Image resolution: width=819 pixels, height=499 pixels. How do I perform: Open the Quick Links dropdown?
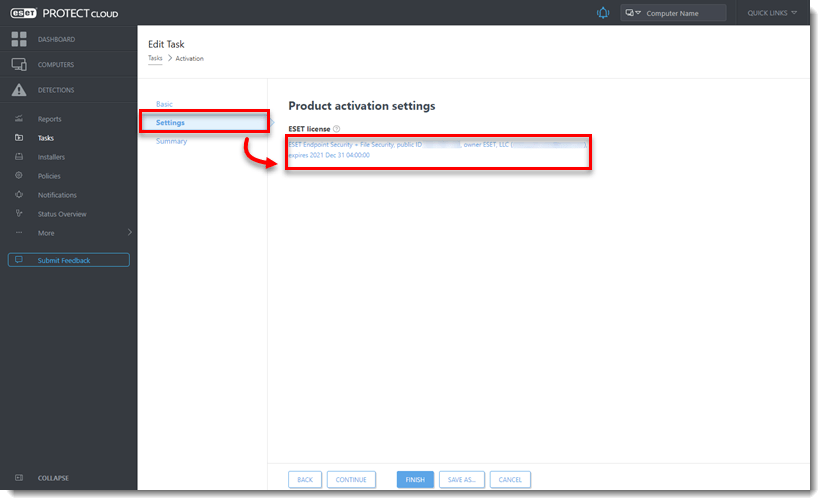(771, 13)
